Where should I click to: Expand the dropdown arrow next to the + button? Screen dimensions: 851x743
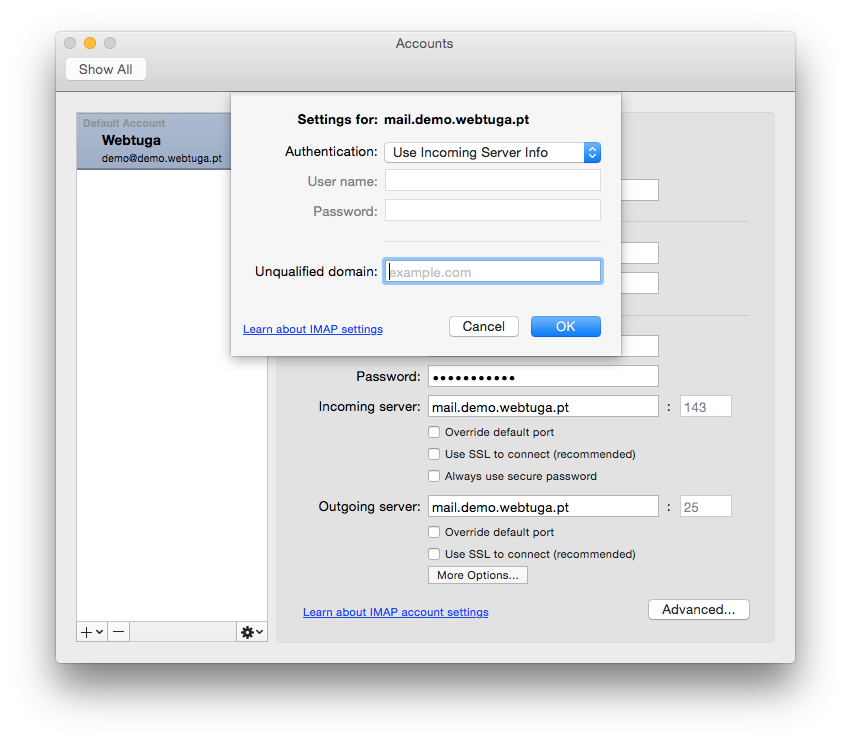pos(97,631)
